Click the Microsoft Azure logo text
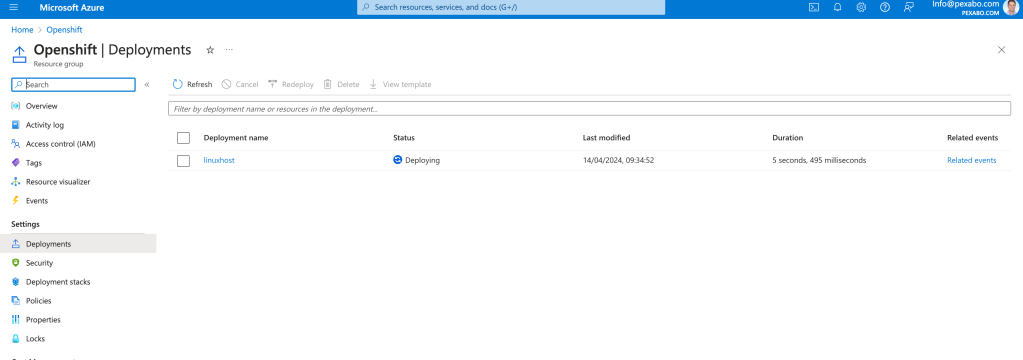1023x360 pixels. pyautogui.click(x=72, y=8)
